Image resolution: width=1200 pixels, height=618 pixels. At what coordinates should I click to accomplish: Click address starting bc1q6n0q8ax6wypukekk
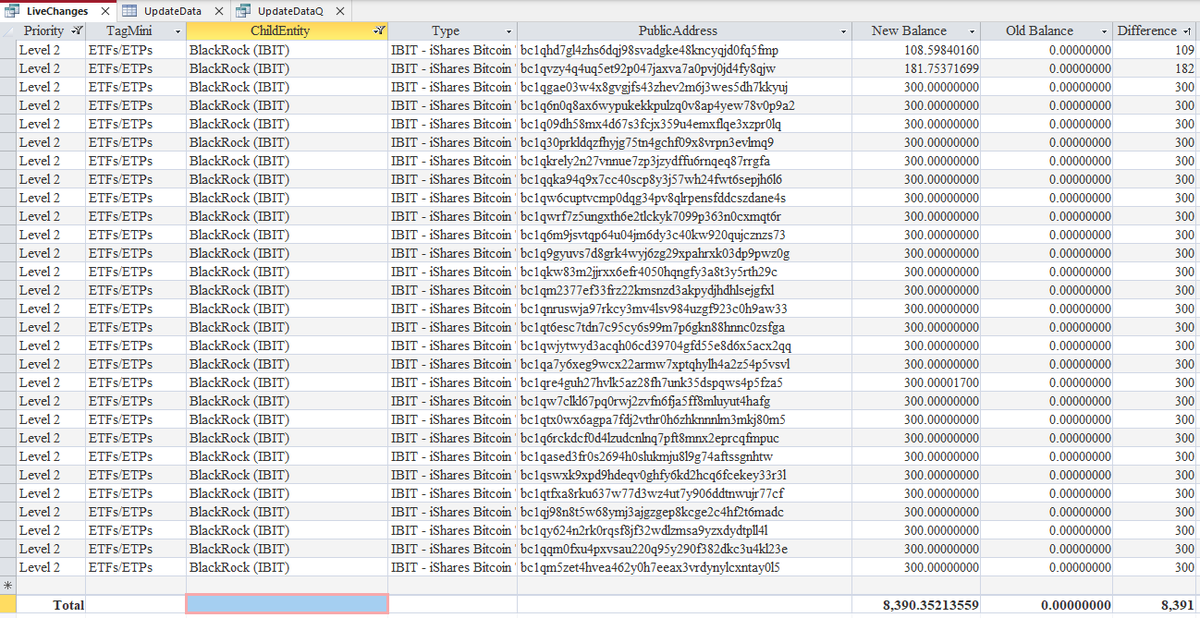click(658, 105)
